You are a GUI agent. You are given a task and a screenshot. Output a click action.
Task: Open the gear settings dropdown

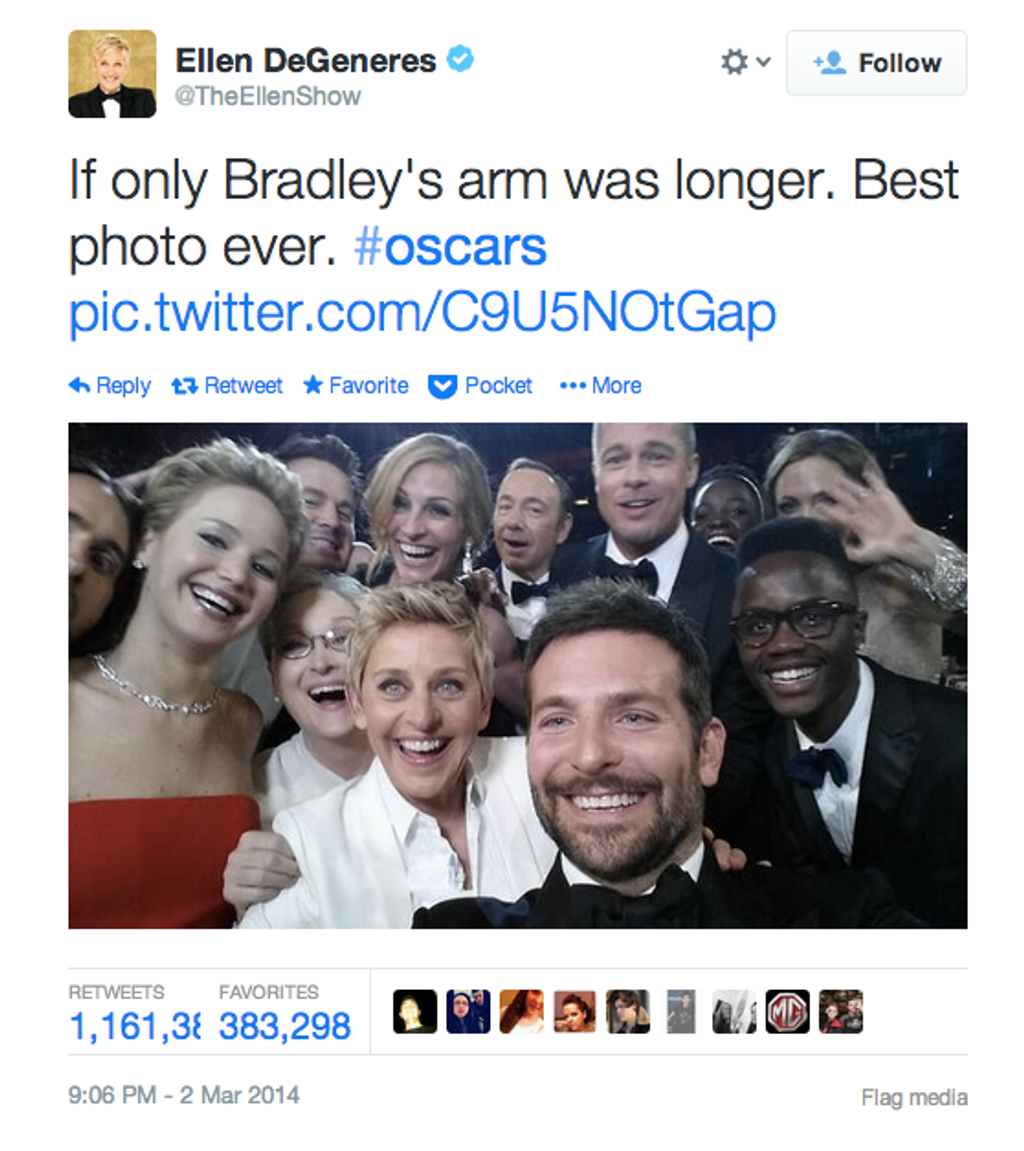745,63
